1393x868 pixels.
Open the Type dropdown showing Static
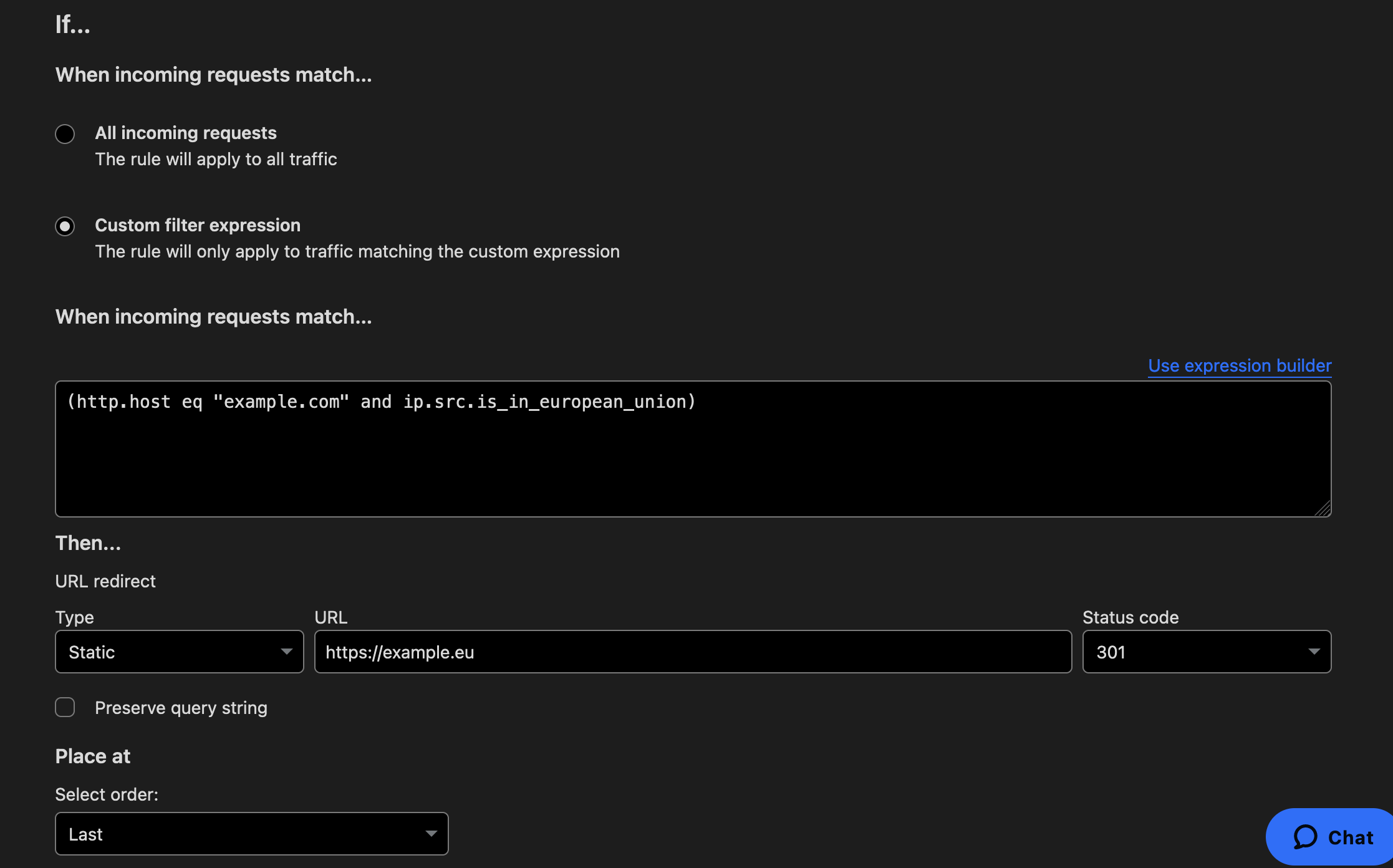point(180,652)
